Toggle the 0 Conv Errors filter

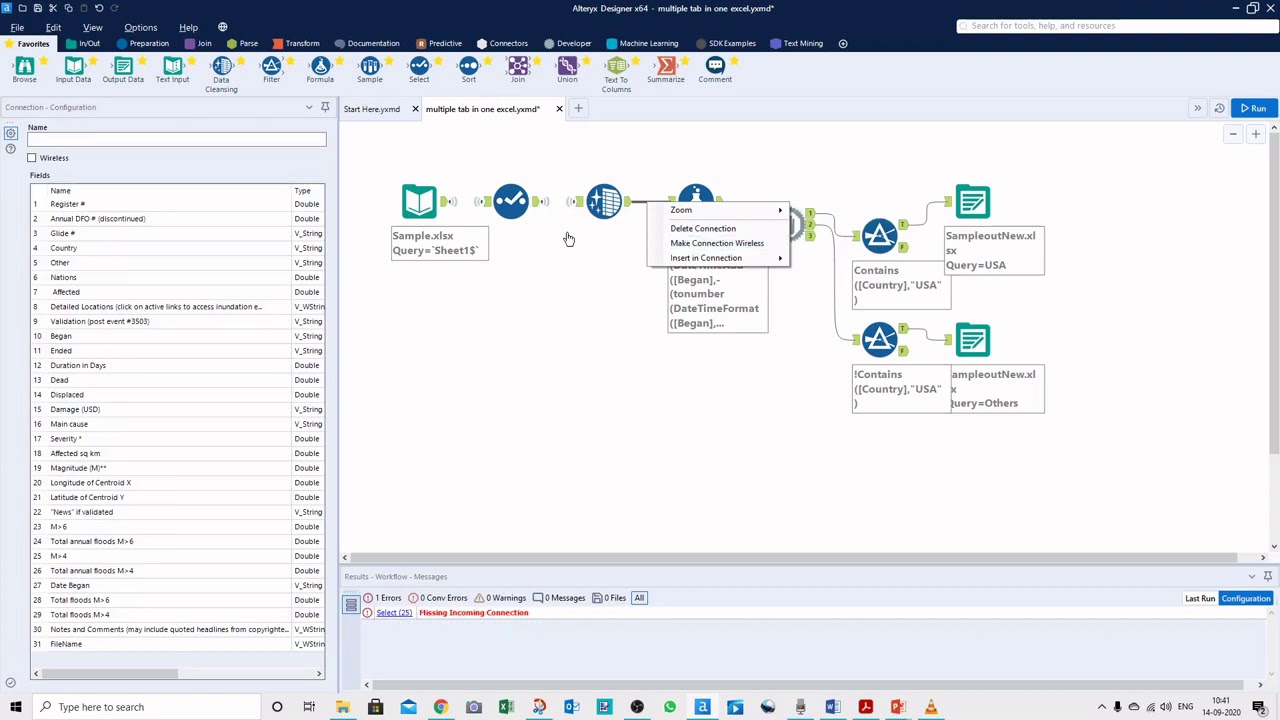click(438, 598)
